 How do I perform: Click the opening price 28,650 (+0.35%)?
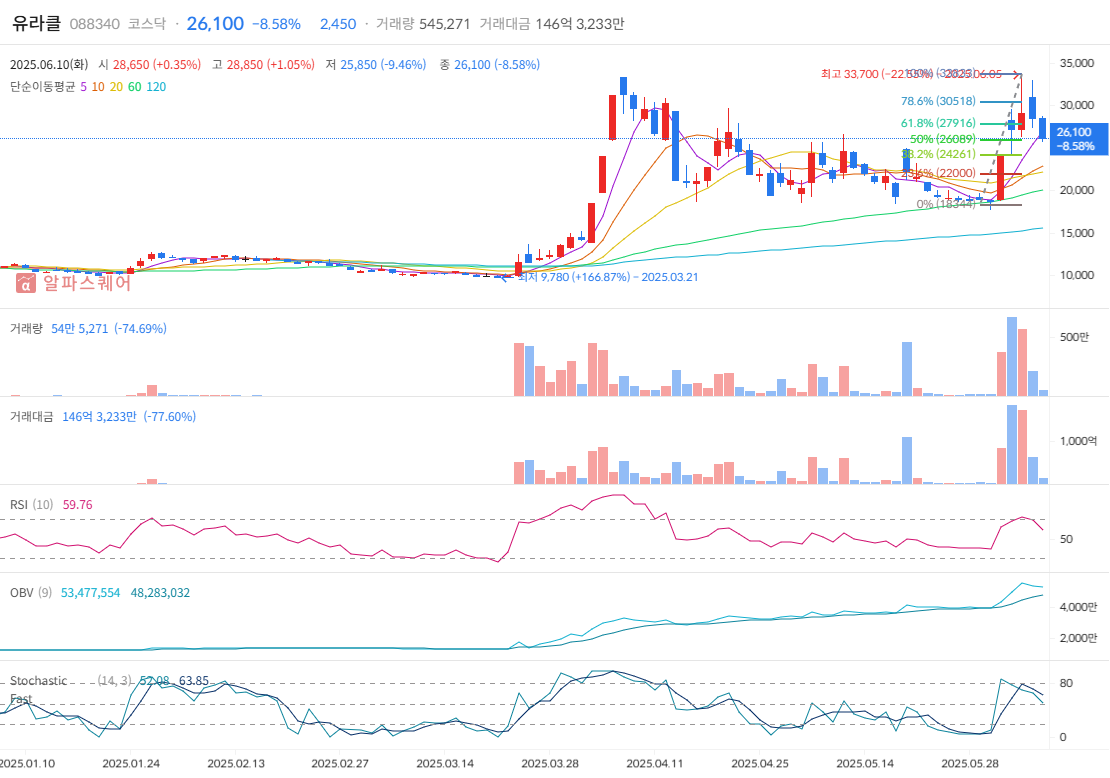click(x=157, y=64)
